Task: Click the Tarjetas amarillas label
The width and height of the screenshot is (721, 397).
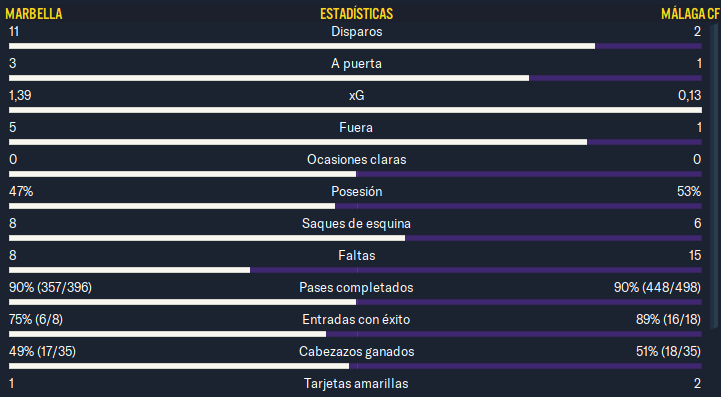Action: pos(356,384)
